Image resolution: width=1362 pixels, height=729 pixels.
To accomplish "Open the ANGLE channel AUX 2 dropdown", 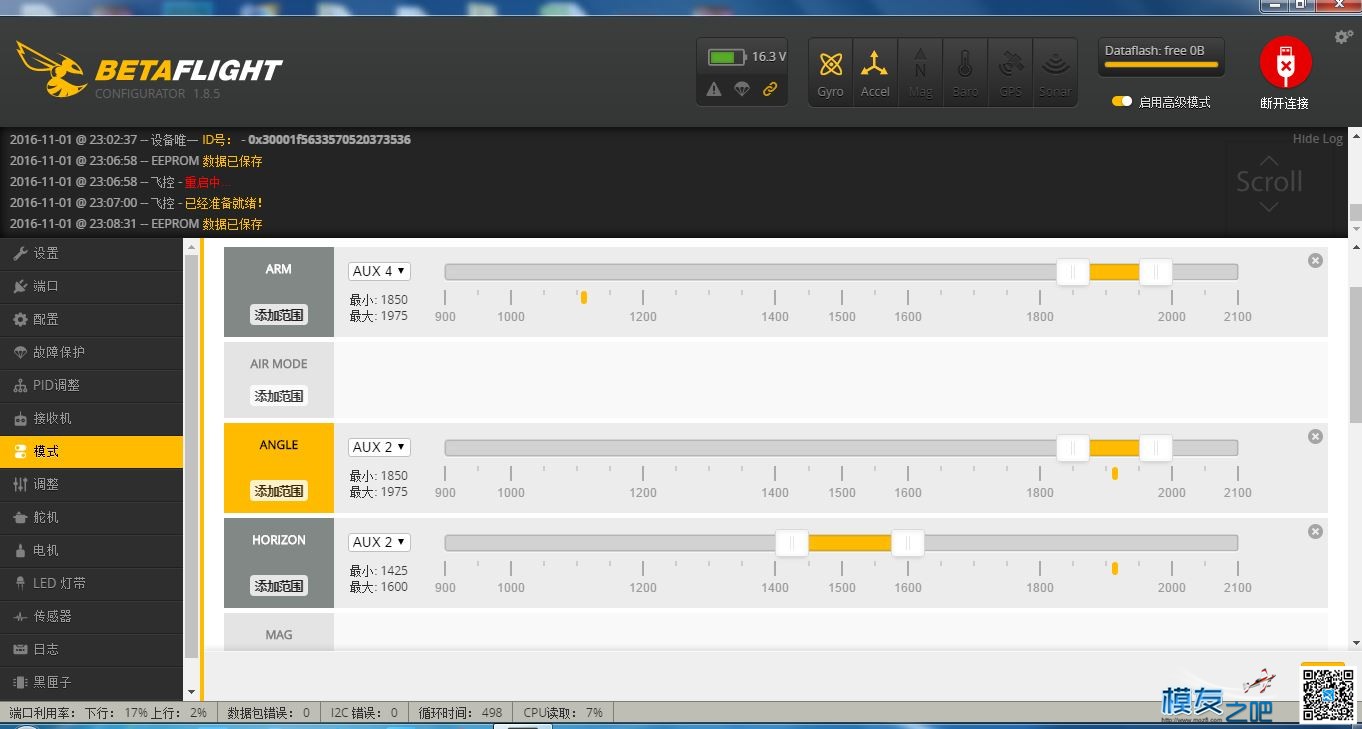I will coord(379,447).
